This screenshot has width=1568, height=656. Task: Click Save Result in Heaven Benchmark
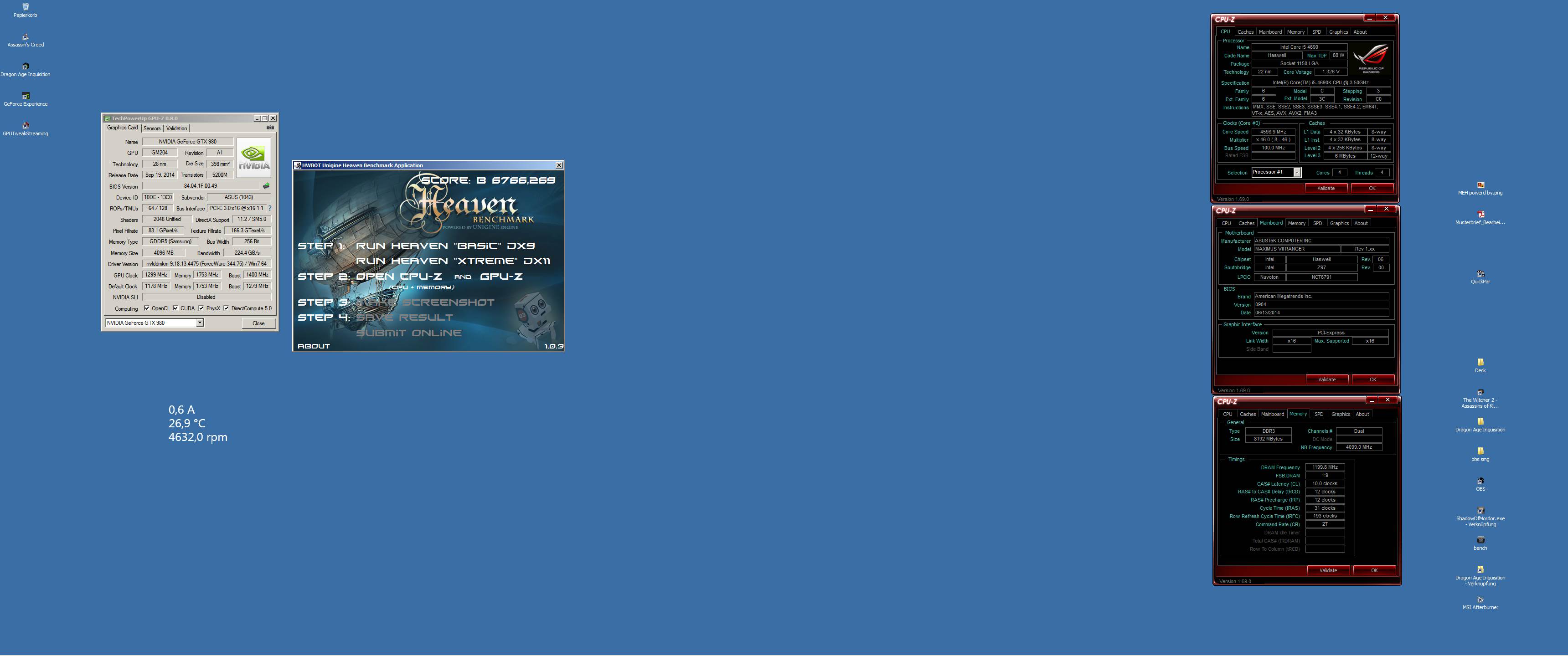pos(404,318)
